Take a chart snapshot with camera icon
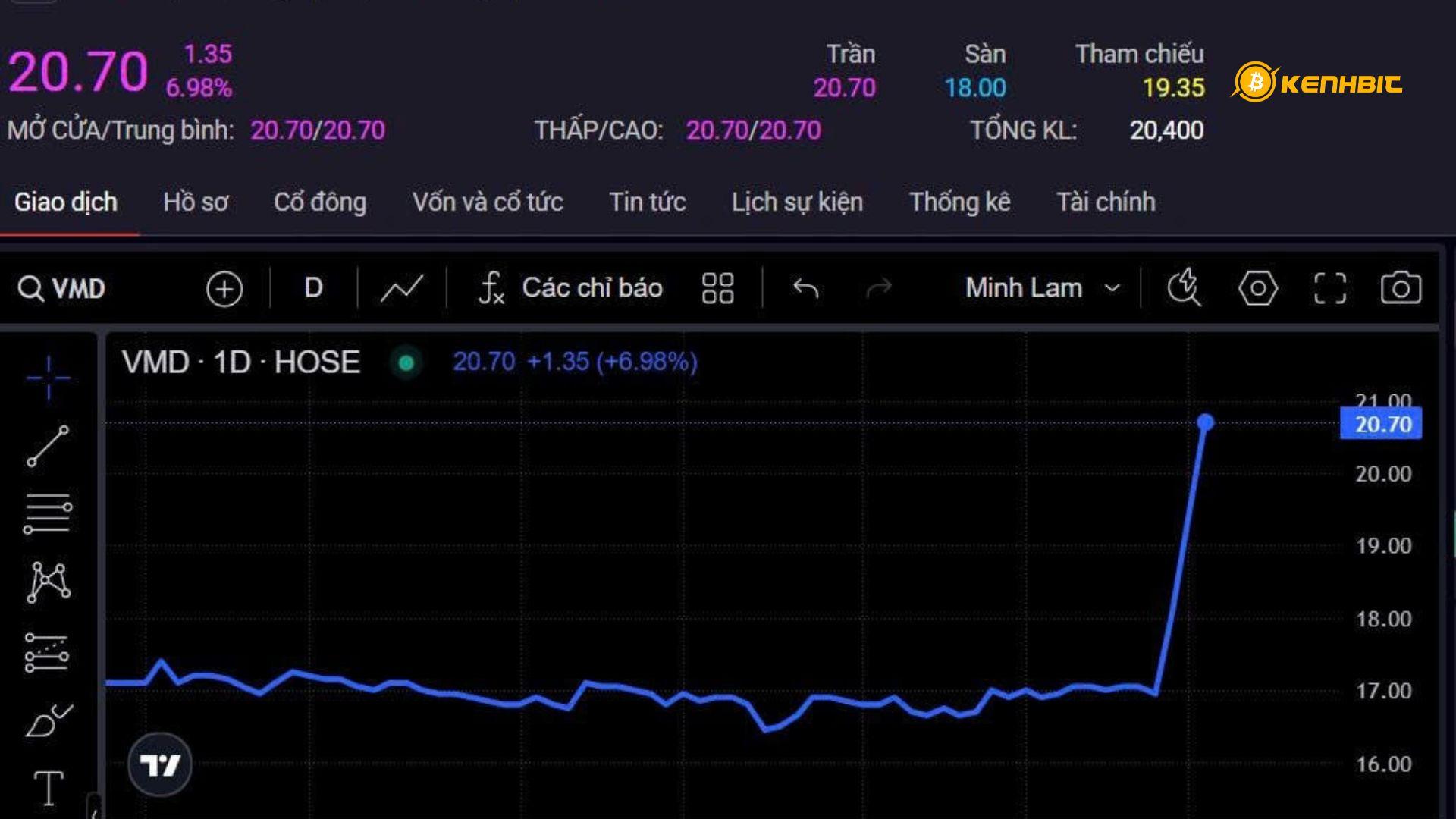This screenshot has width=1456, height=819. pyautogui.click(x=1400, y=288)
